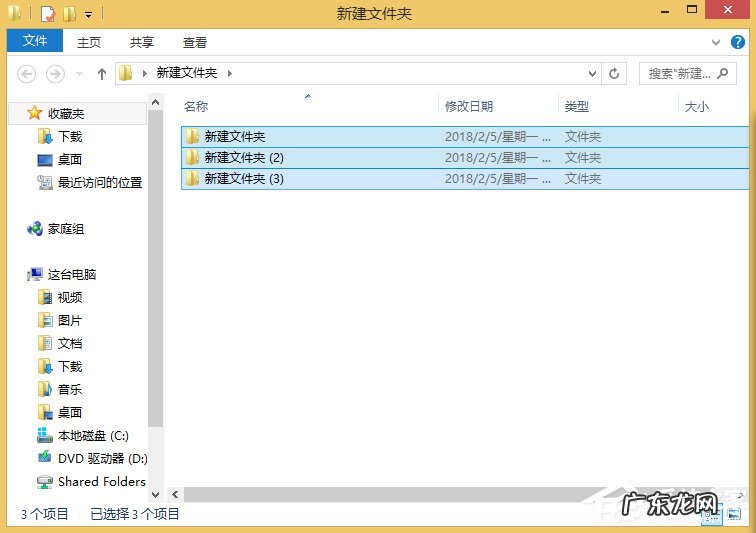Click horizontal scrollbar left arrow
The width and height of the screenshot is (756, 533).
pyautogui.click(x=175, y=494)
